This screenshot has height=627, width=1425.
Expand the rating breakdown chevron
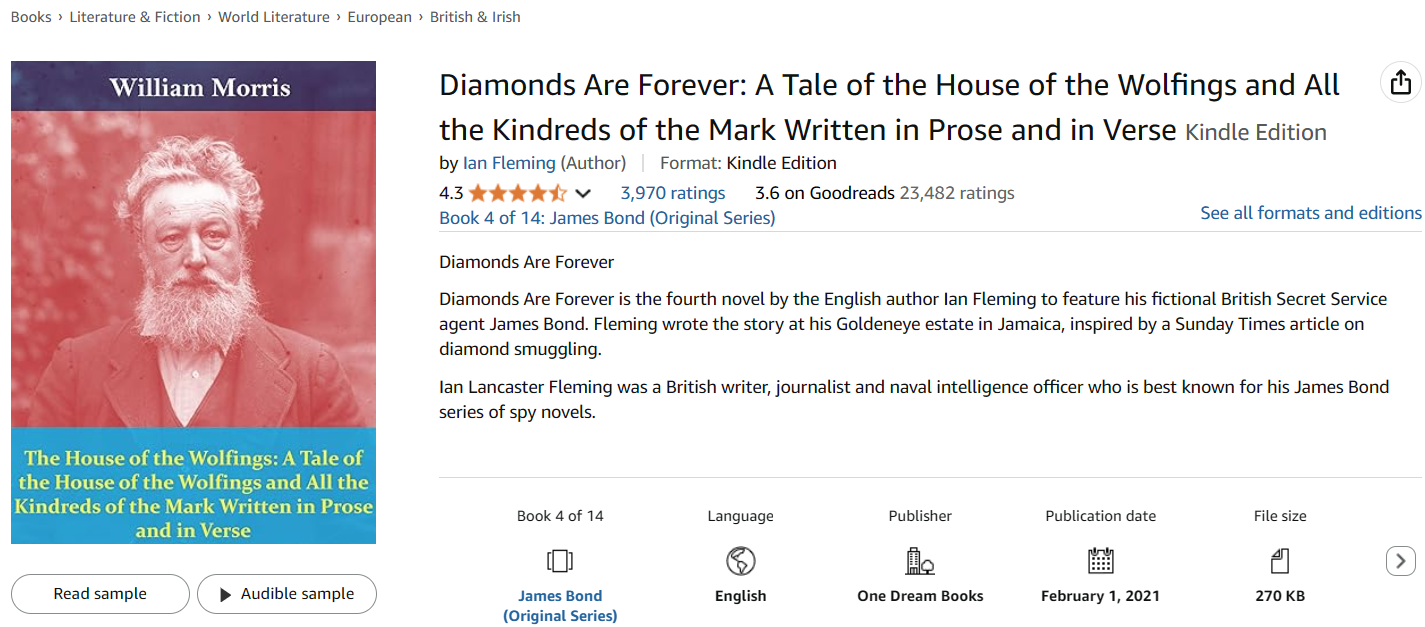[x=583, y=193]
